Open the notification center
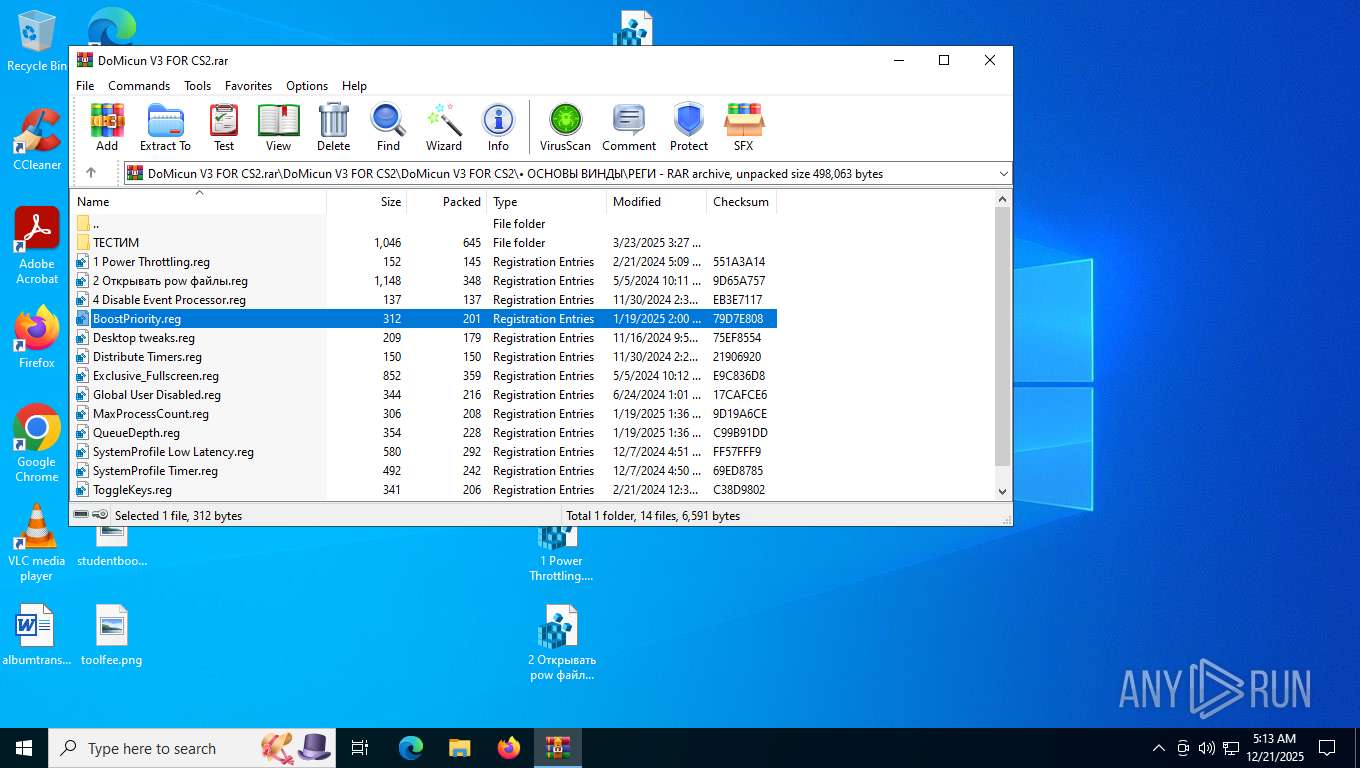Screen dimensions: 1360x768 coord(1327,748)
